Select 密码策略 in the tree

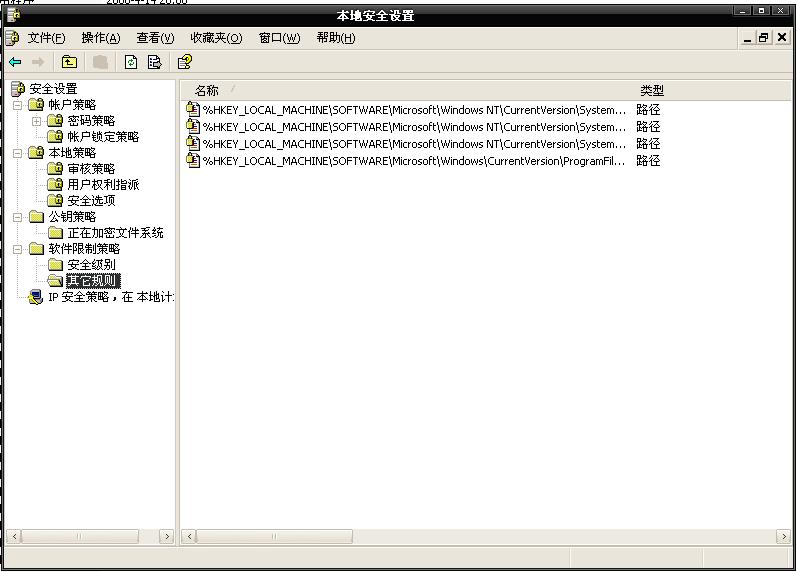coord(91,121)
